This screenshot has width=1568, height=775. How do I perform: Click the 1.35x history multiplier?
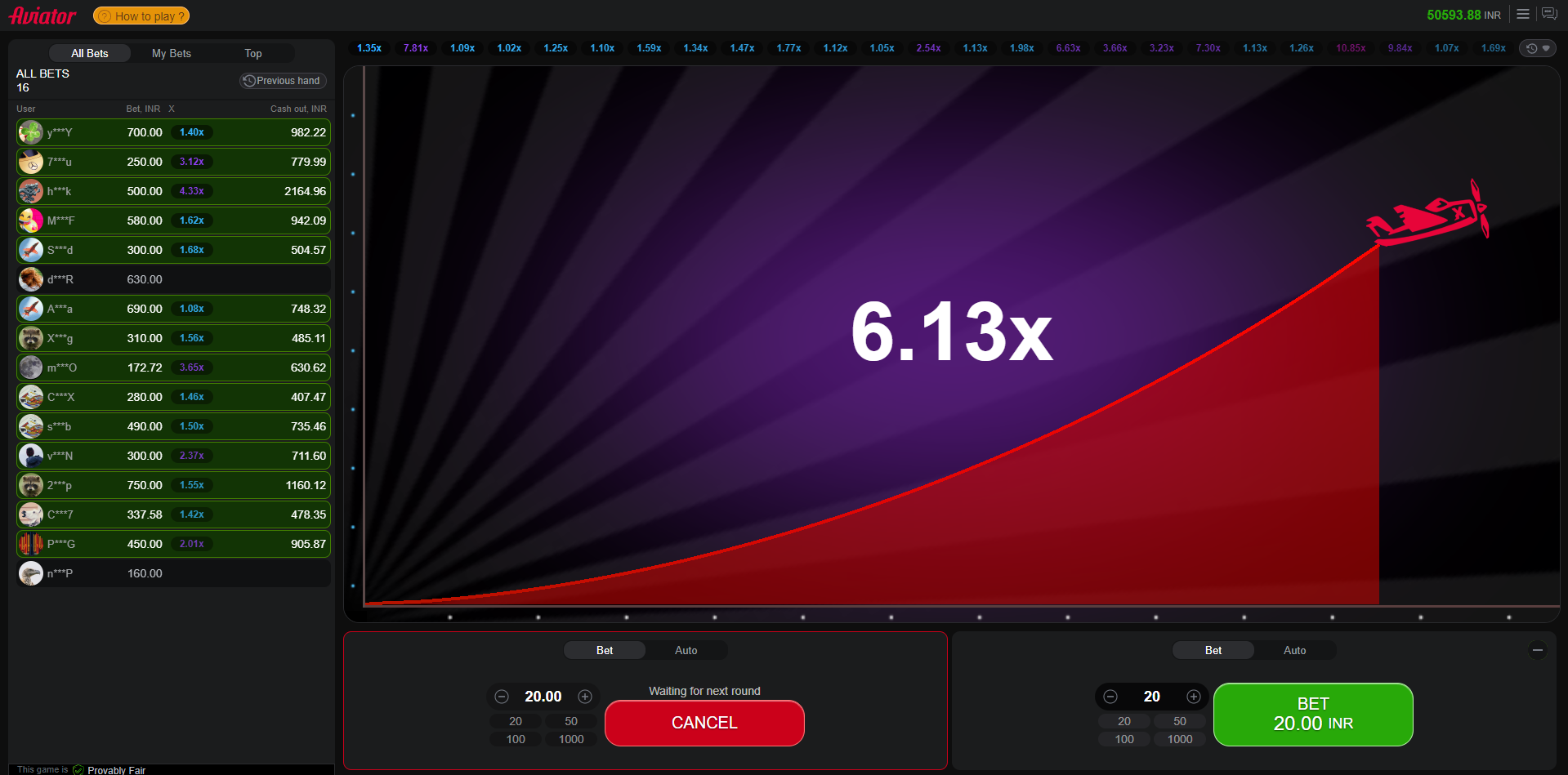click(x=369, y=48)
